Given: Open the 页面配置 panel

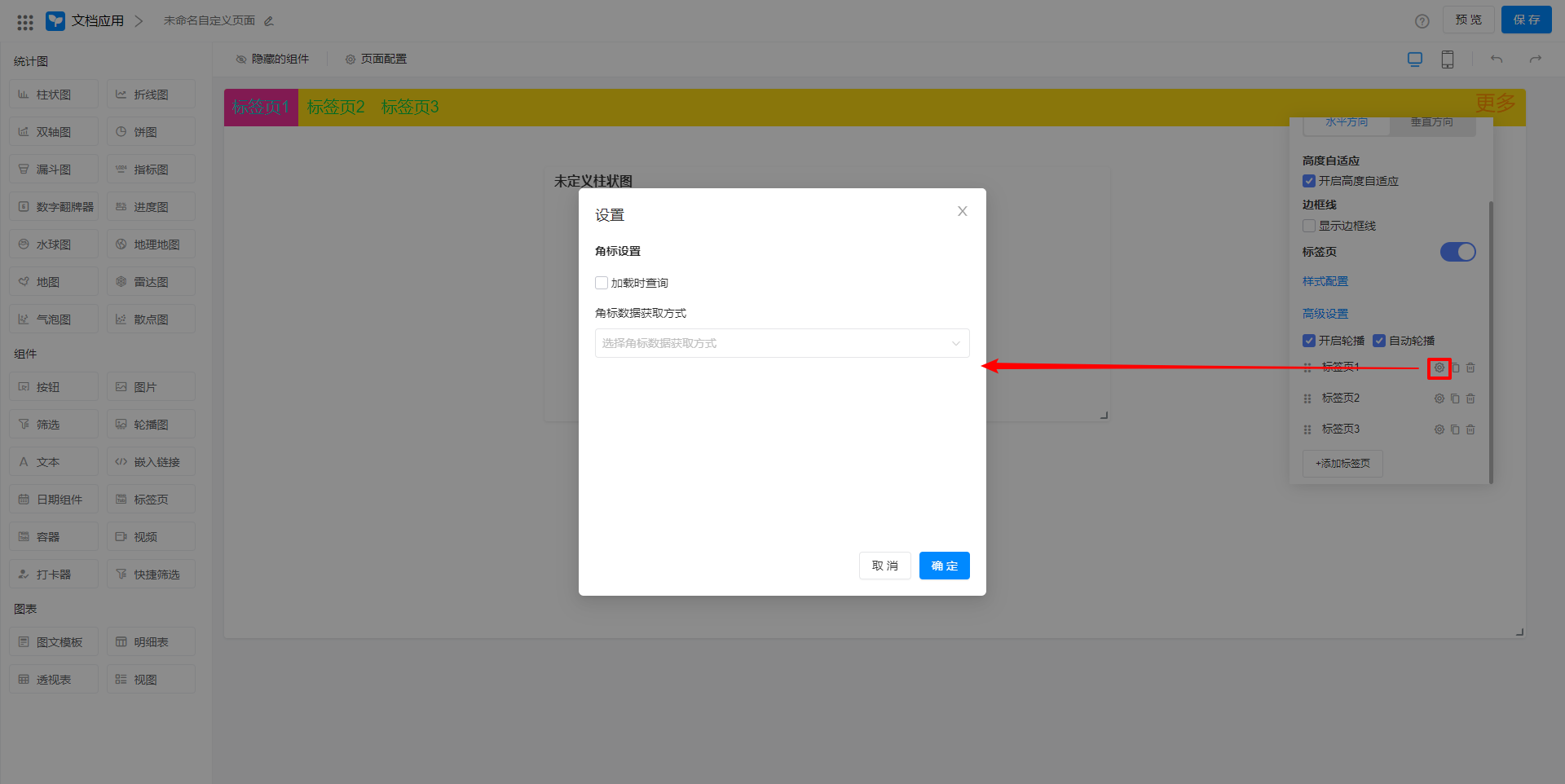Looking at the screenshot, I should (376, 59).
